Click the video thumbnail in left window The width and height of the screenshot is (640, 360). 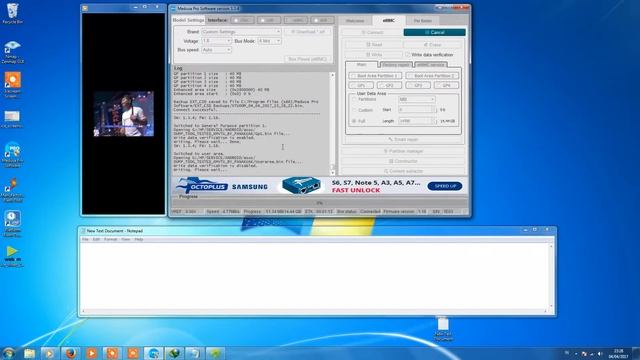124,113
